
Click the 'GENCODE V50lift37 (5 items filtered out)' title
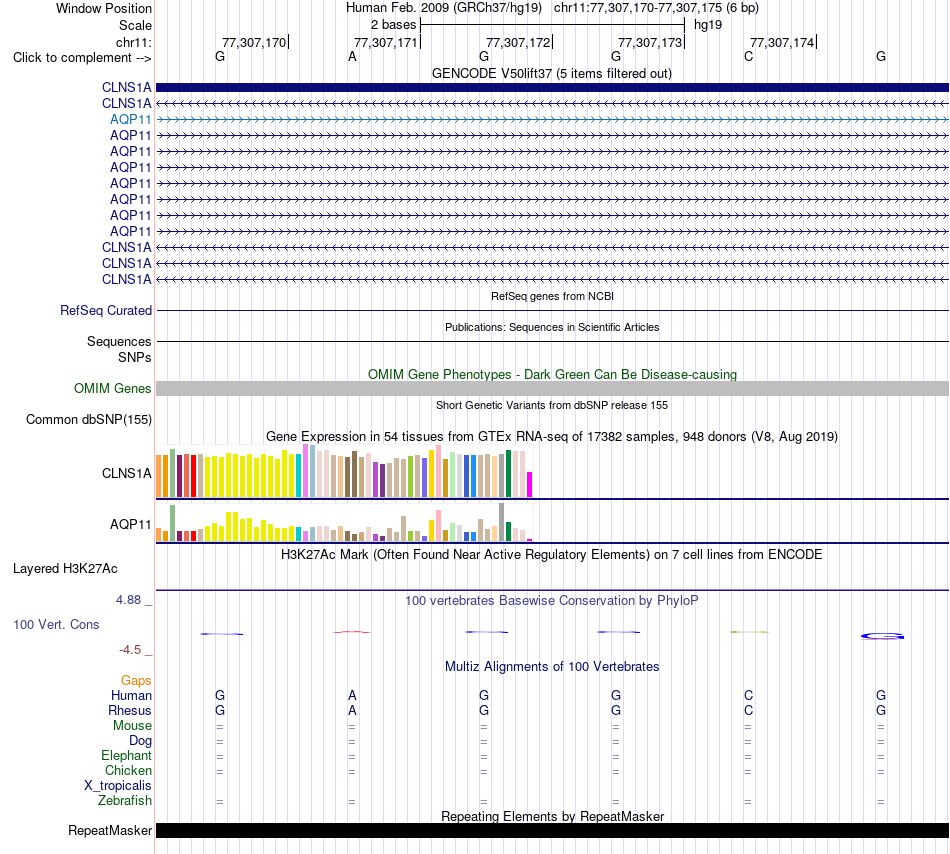551,73
